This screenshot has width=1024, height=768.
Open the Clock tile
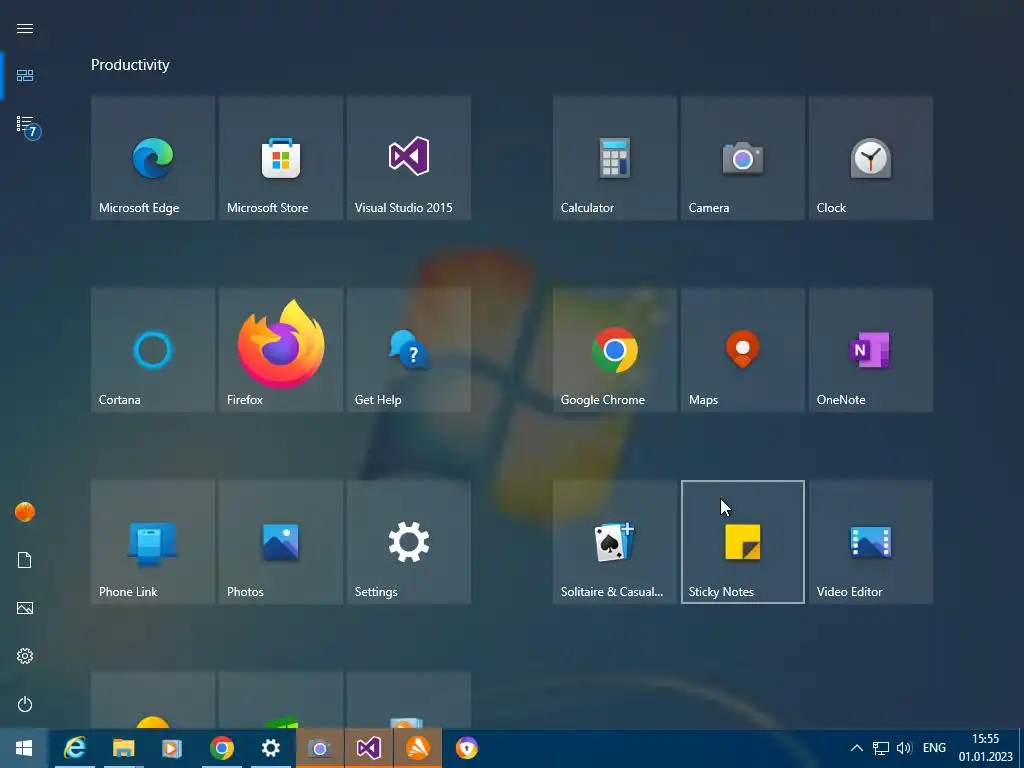pos(871,158)
